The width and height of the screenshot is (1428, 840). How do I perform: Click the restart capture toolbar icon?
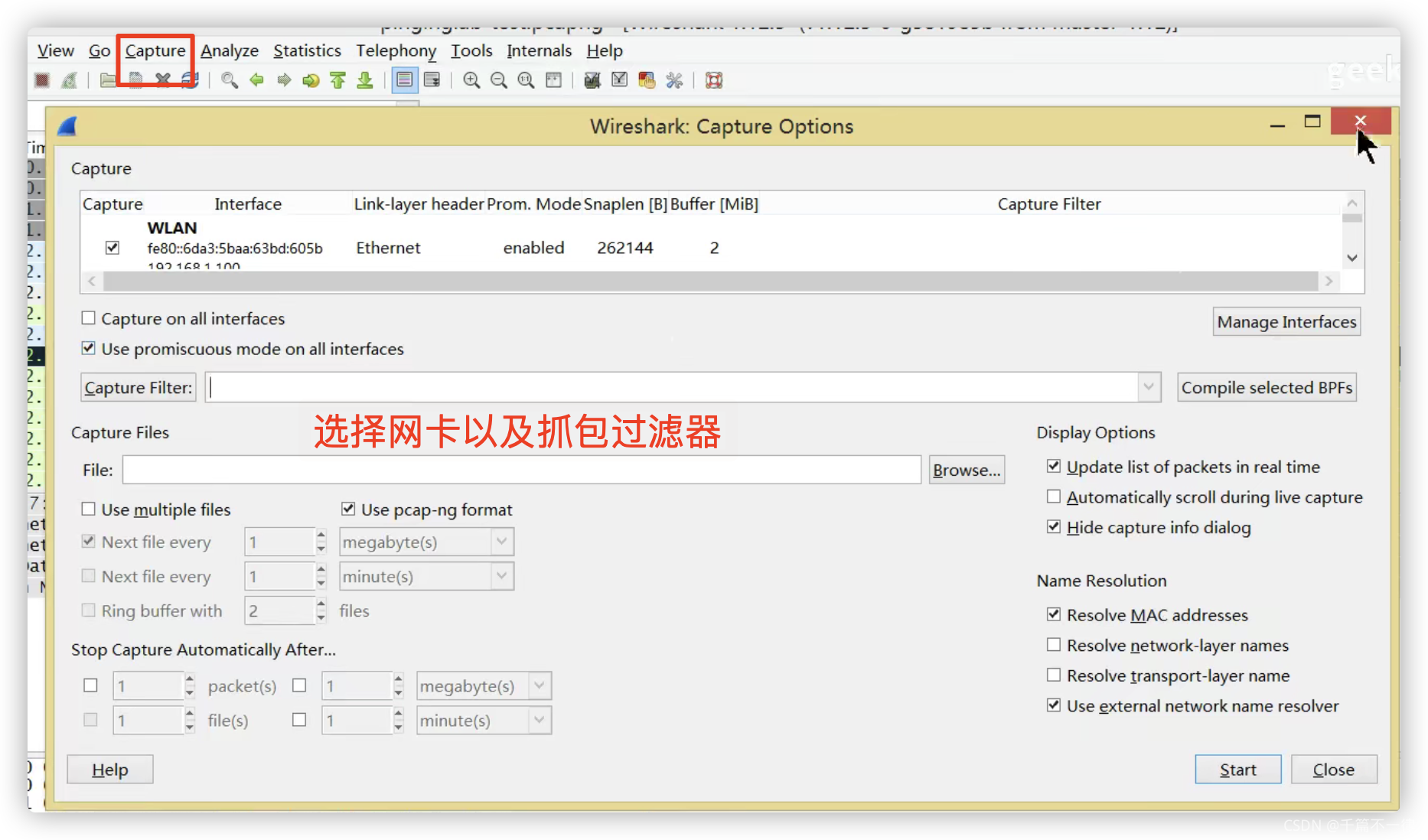coord(69,80)
